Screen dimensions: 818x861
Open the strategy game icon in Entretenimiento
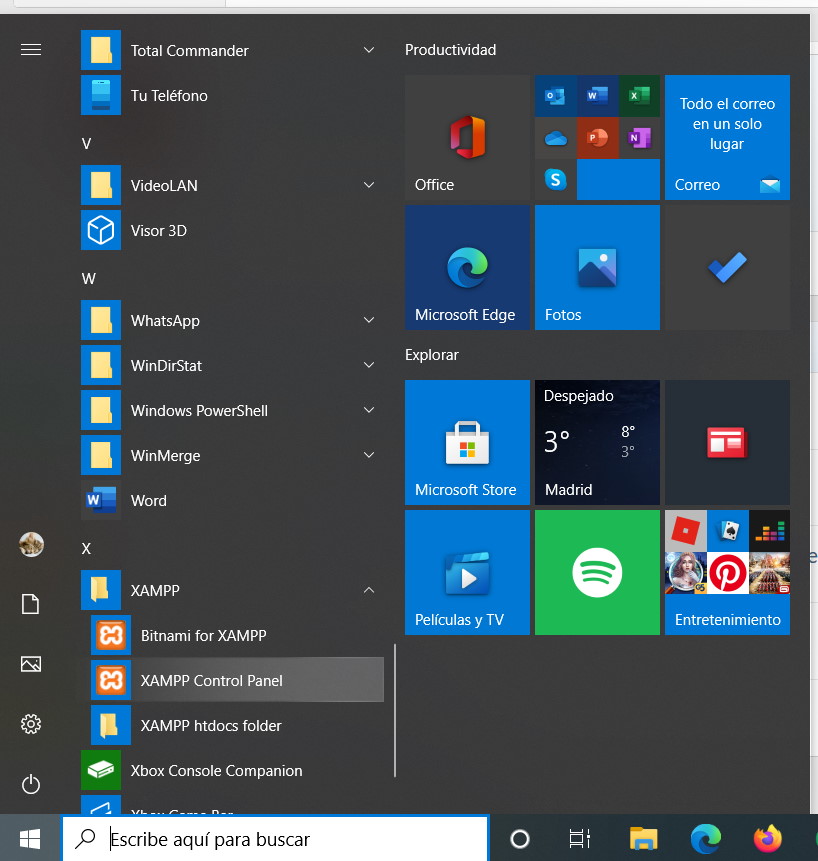(x=769, y=573)
